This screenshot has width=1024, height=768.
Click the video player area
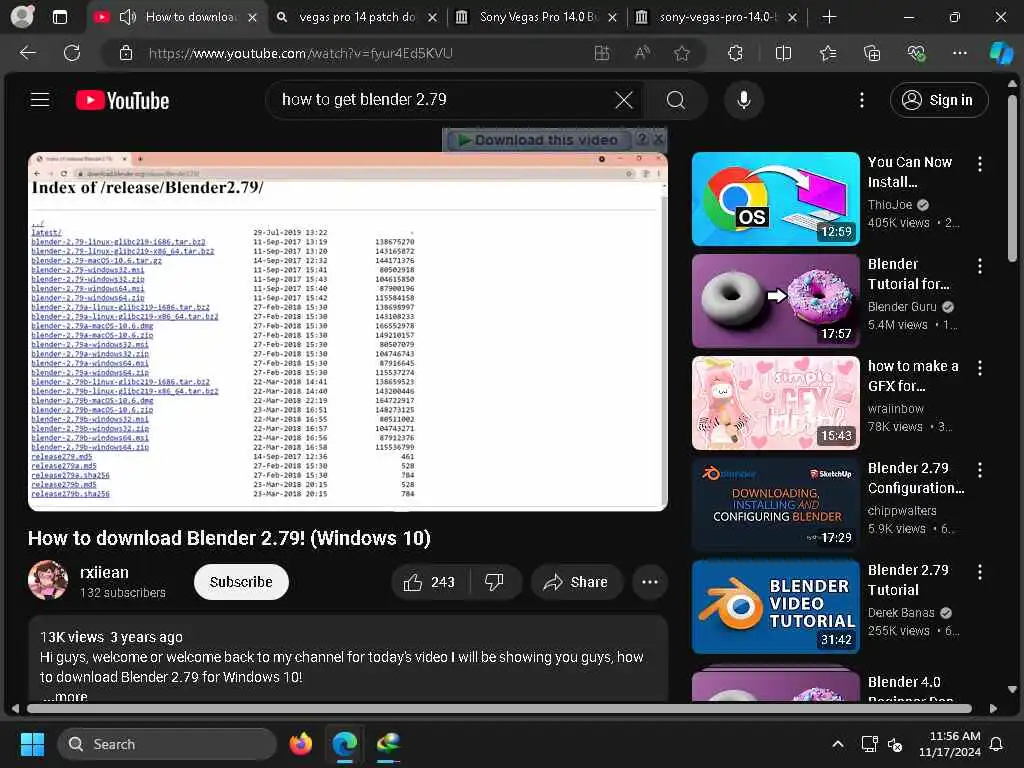[347, 332]
